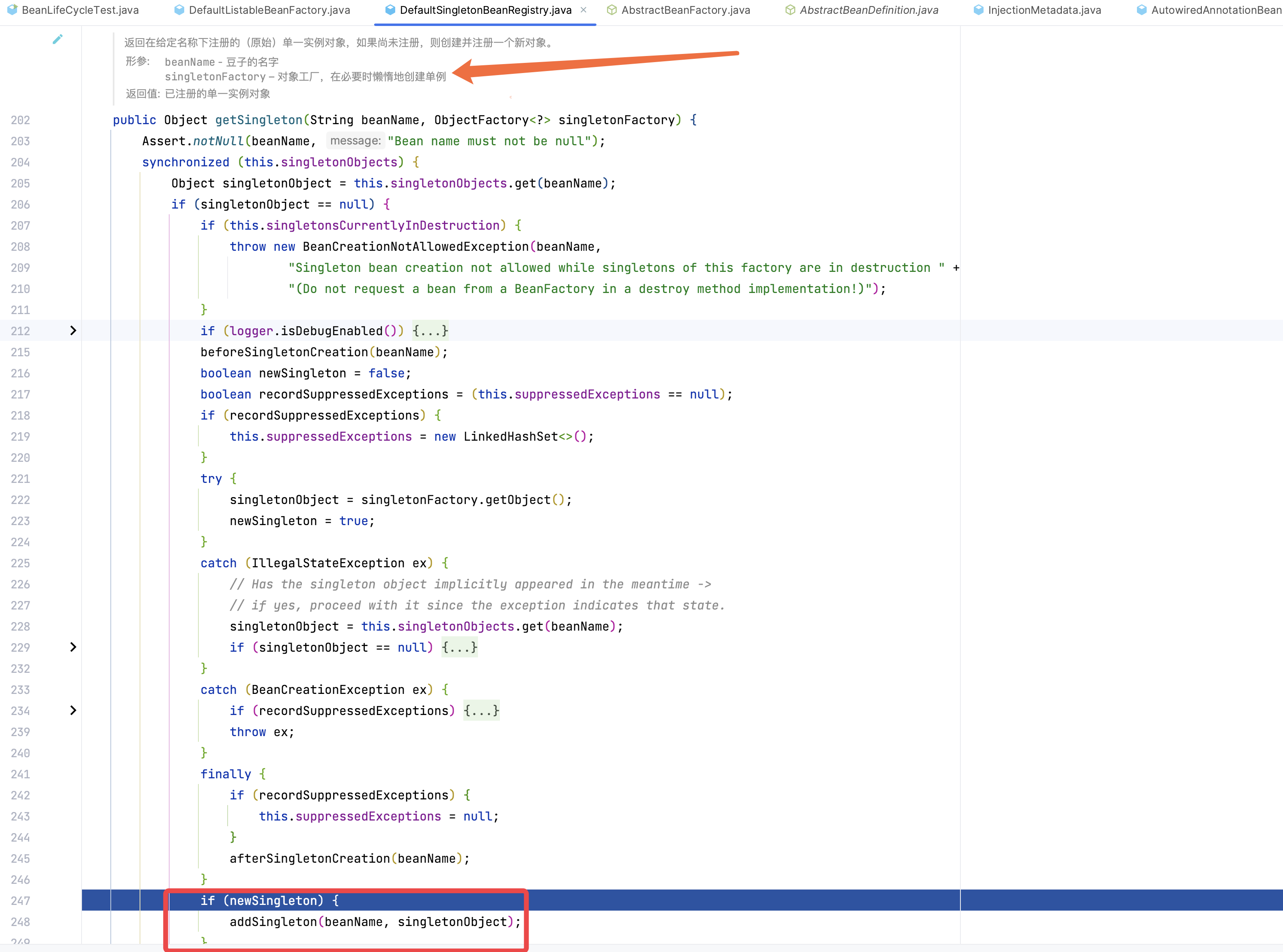Click the getSingleton method name on line 202
This screenshot has width=1283, height=952.
(259, 120)
